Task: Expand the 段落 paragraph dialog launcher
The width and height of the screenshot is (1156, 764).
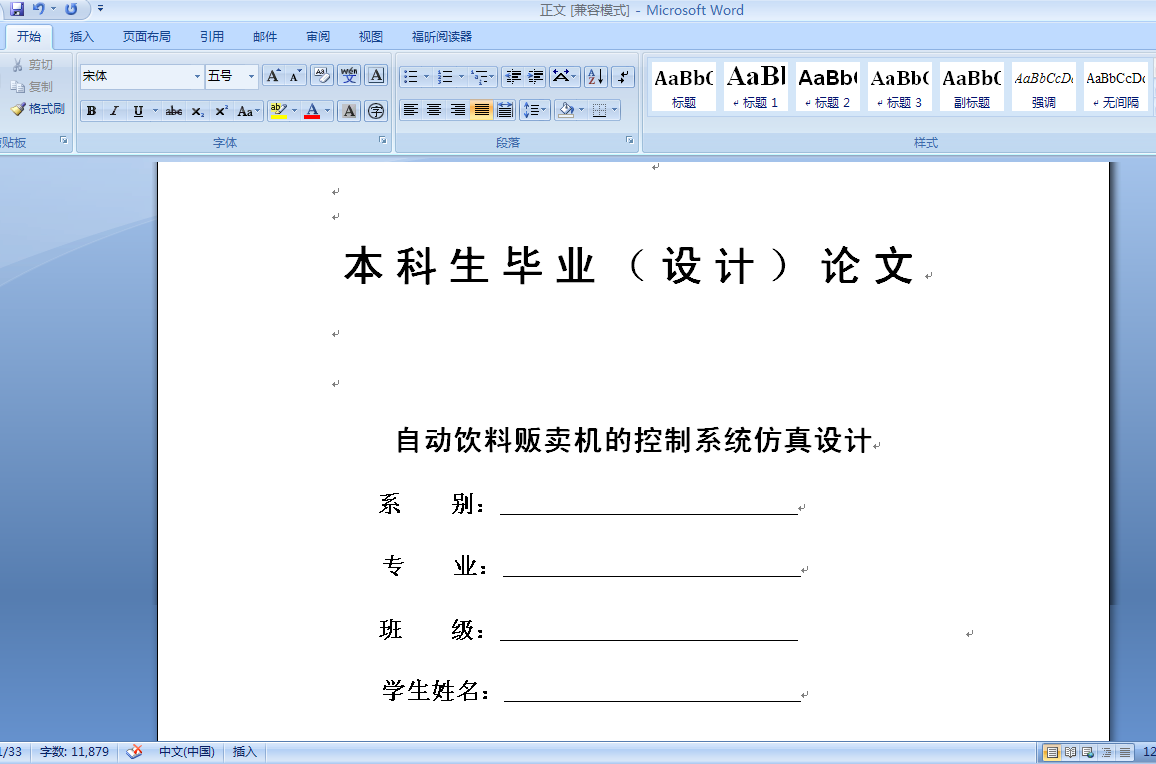Action: coord(630,139)
